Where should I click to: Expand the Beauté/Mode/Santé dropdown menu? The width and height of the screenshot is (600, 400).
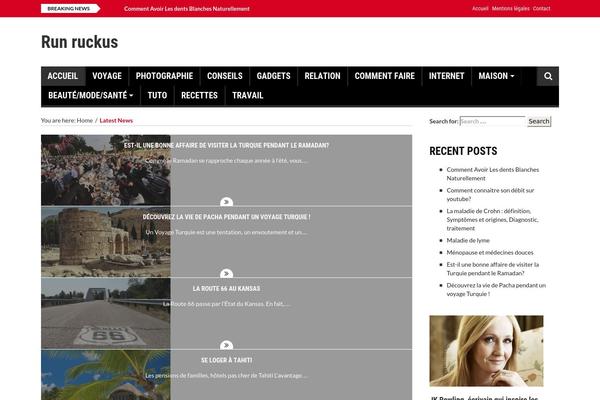[x=91, y=95]
